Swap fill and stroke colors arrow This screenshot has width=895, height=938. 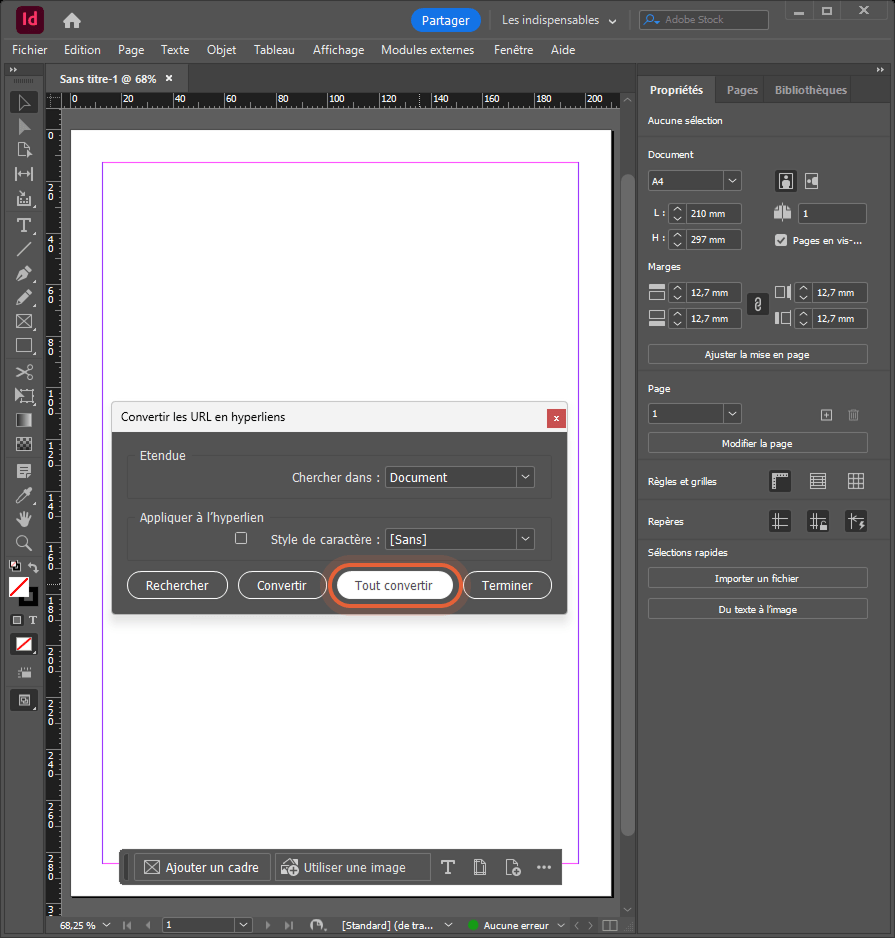[x=34, y=567]
